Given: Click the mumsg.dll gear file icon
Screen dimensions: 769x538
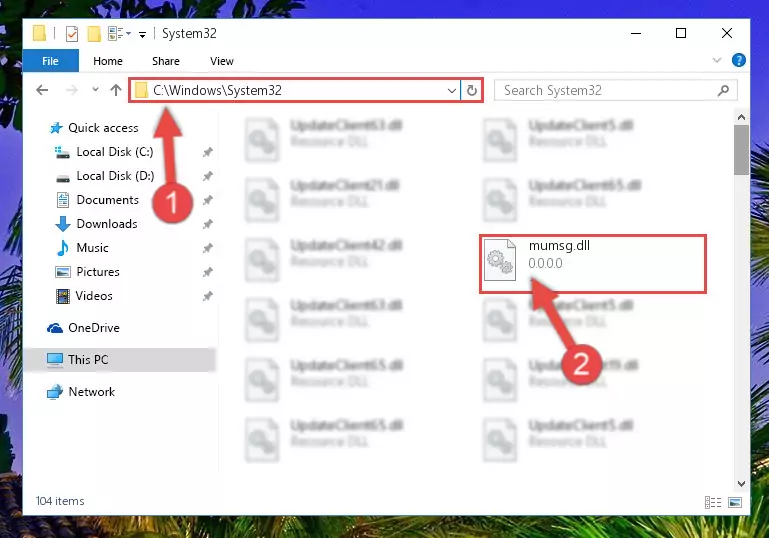Looking at the screenshot, I should point(499,260).
